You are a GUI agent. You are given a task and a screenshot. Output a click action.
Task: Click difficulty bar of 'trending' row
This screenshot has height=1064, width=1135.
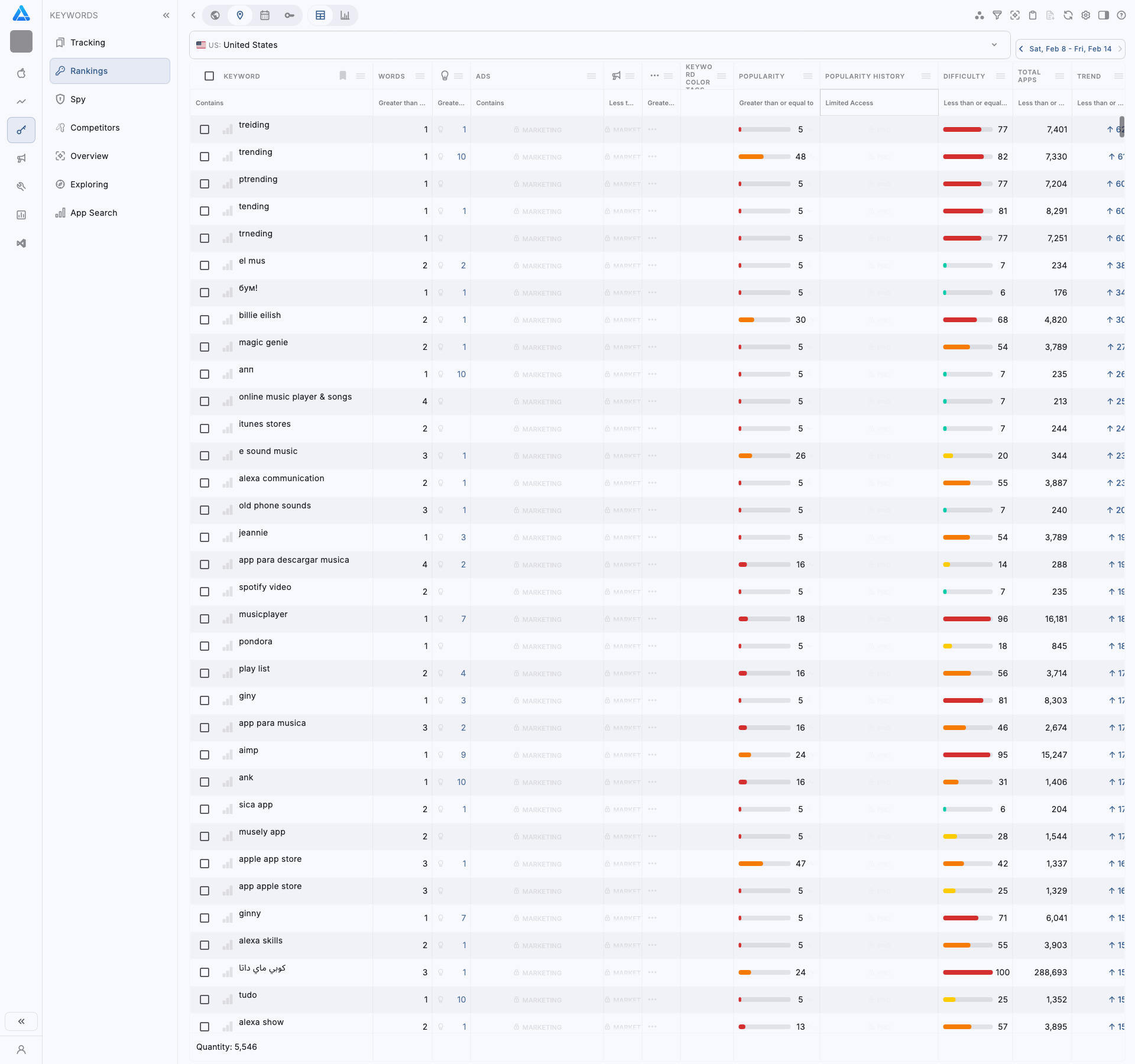coord(967,157)
